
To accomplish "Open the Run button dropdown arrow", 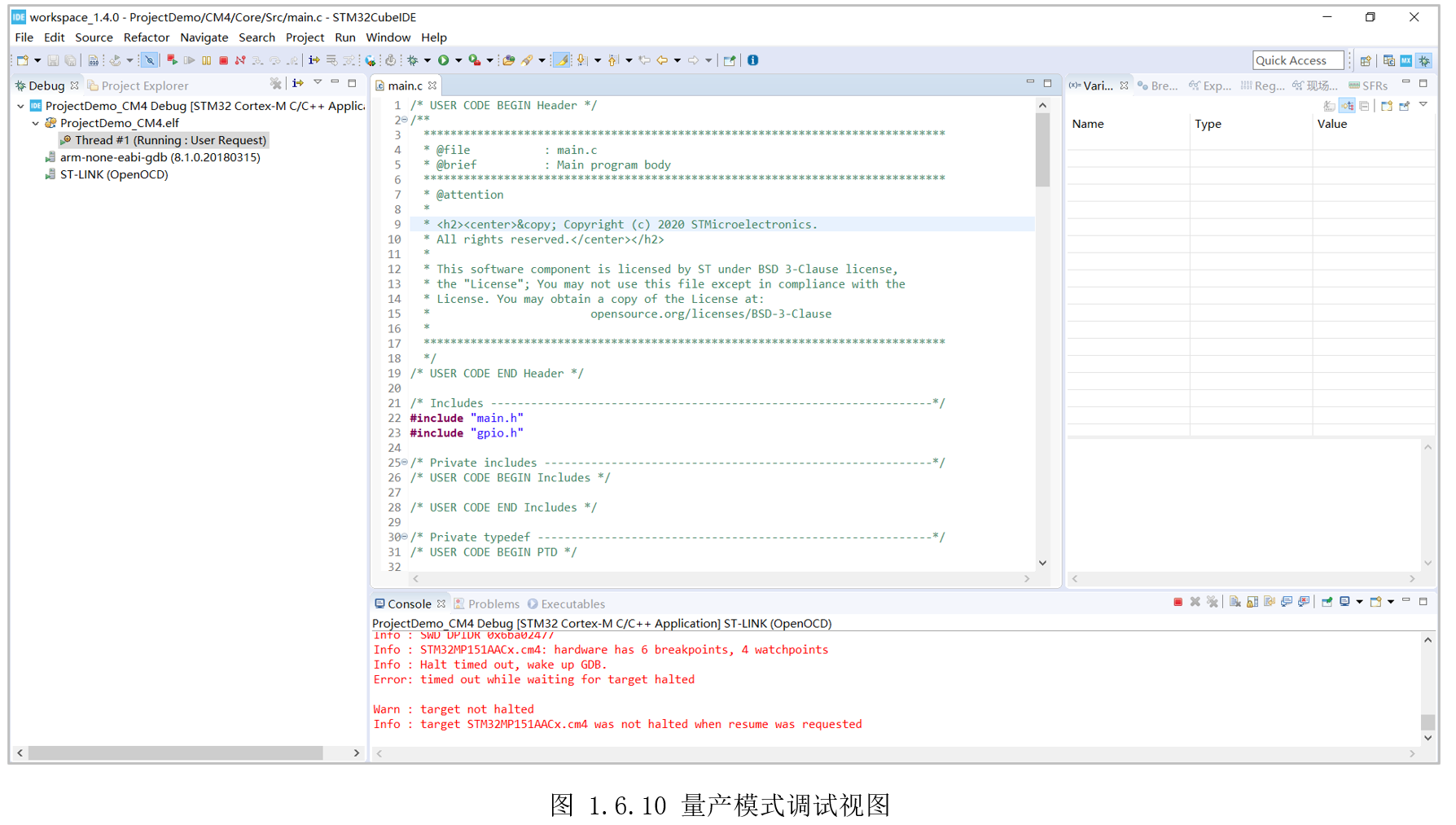I will pos(458,60).
